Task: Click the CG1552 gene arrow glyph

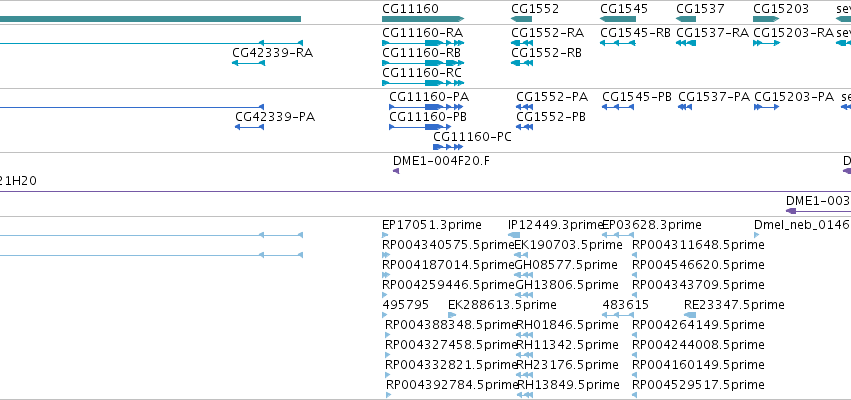Action: pos(522,19)
